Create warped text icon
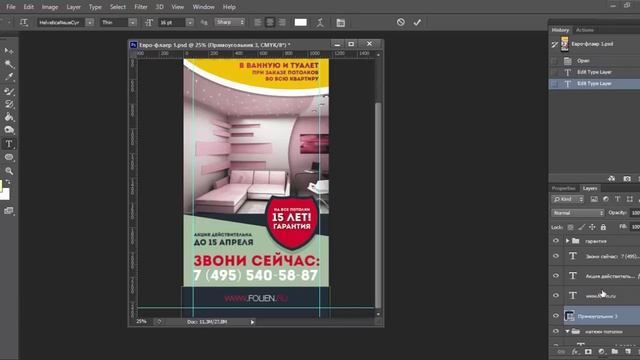640x360 pixels. coord(320,22)
